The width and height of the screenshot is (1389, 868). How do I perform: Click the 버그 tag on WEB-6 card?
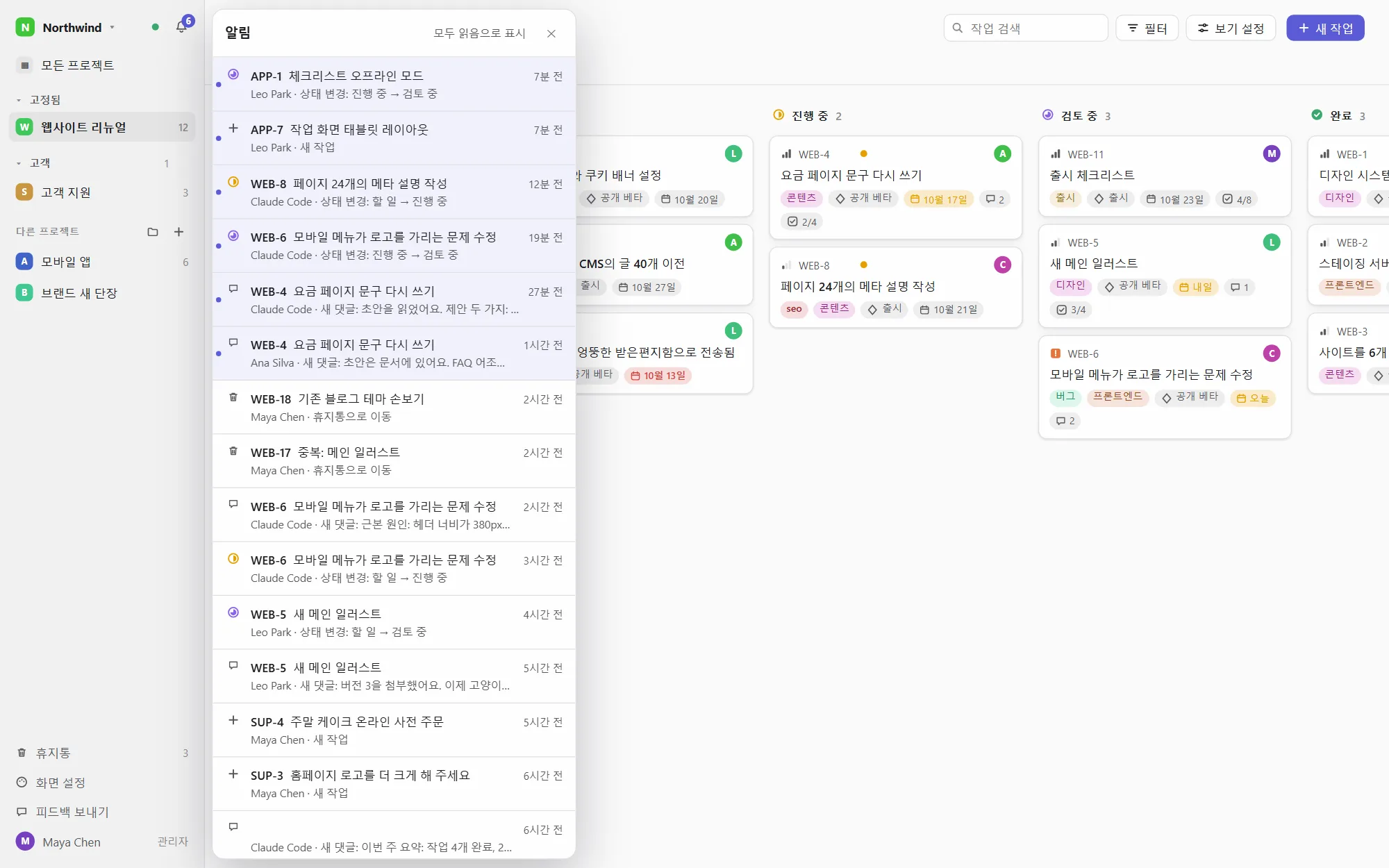[x=1065, y=397]
